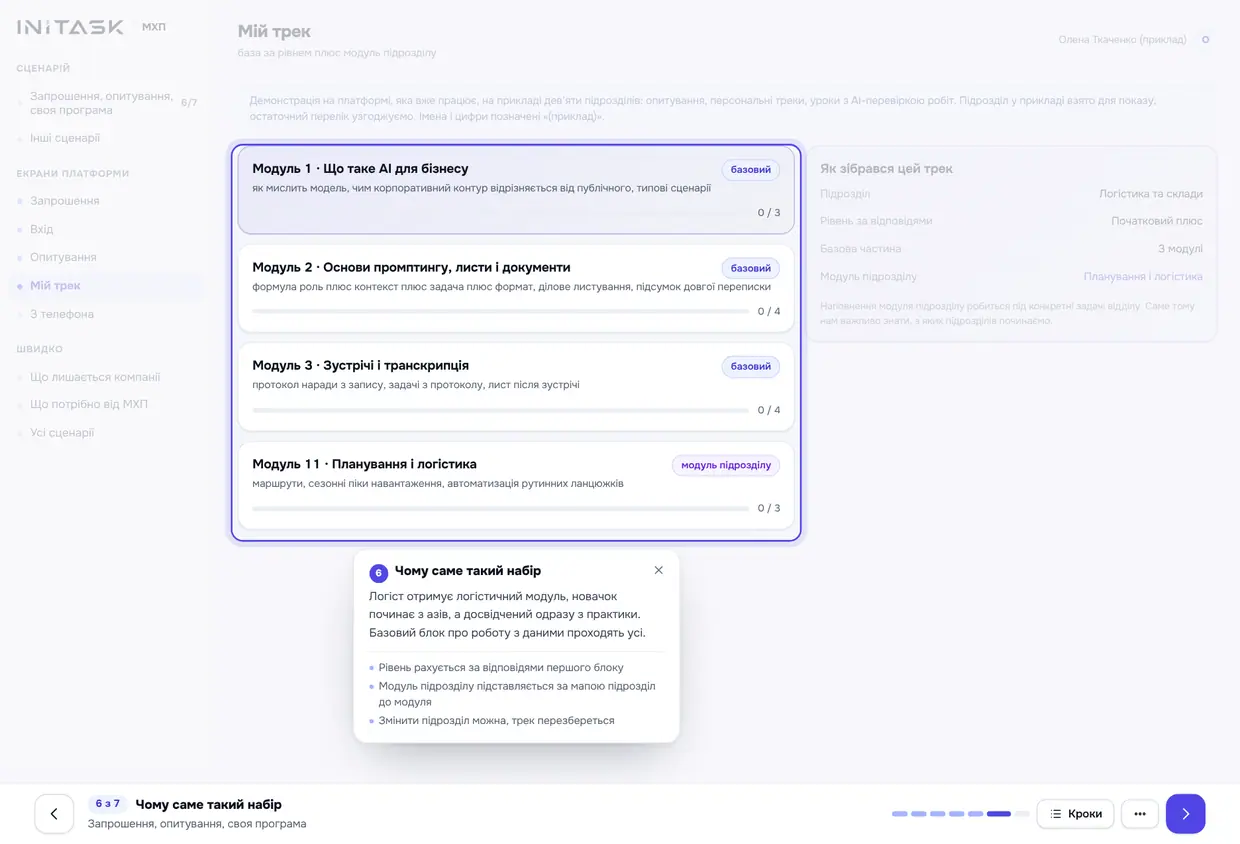The height and width of the screenshot is (844, 1240).
Task: Click the 'Планування і логістика' value in track summary
Action: (1143, 277)
